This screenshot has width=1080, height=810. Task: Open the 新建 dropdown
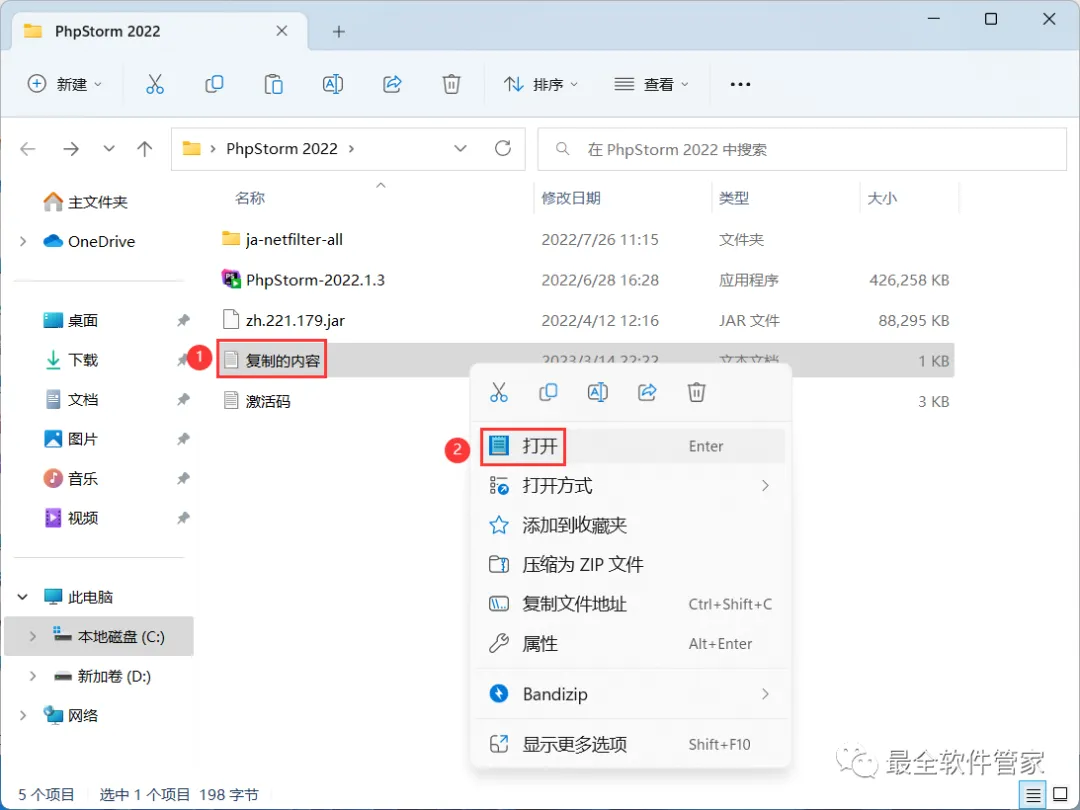(x=65, y=84)
